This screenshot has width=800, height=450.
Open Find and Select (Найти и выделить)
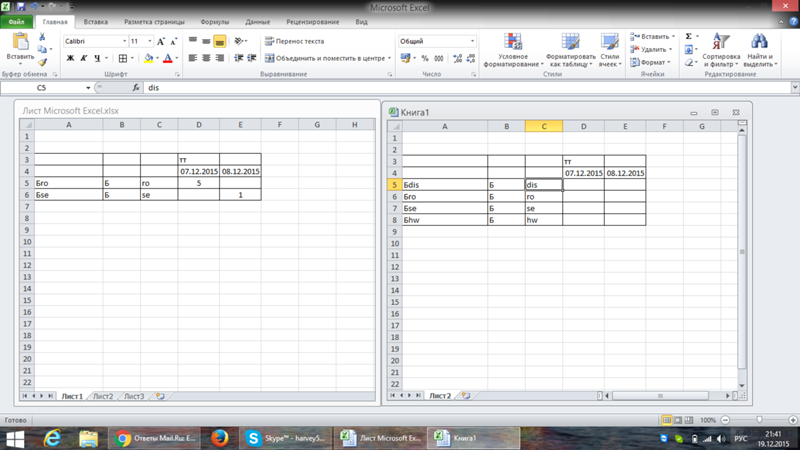tap(760, 50)
